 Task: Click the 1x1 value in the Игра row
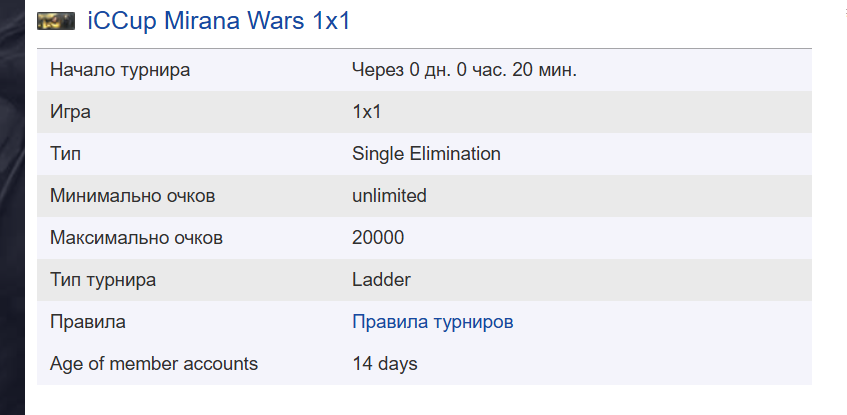click(367, 112)
